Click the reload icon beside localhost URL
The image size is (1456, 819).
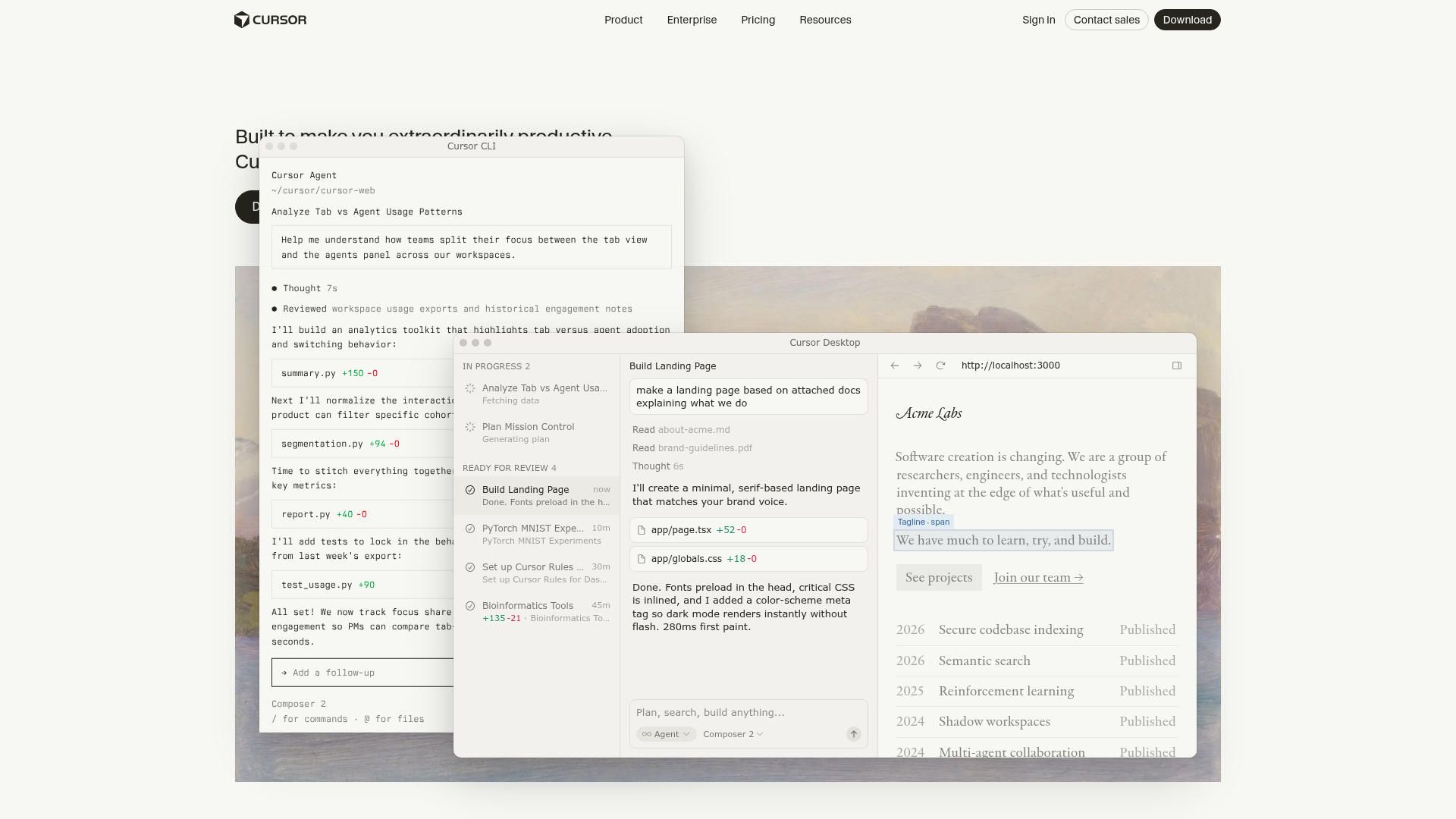click(x=940, y=366)
